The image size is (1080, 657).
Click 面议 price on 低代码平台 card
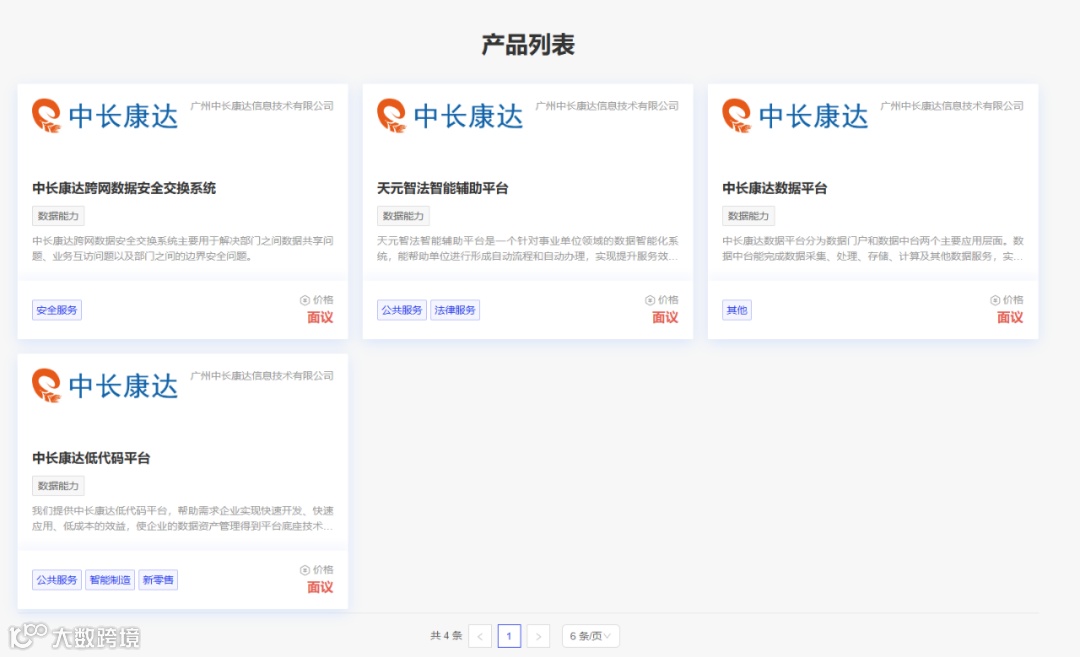point(320,587)
